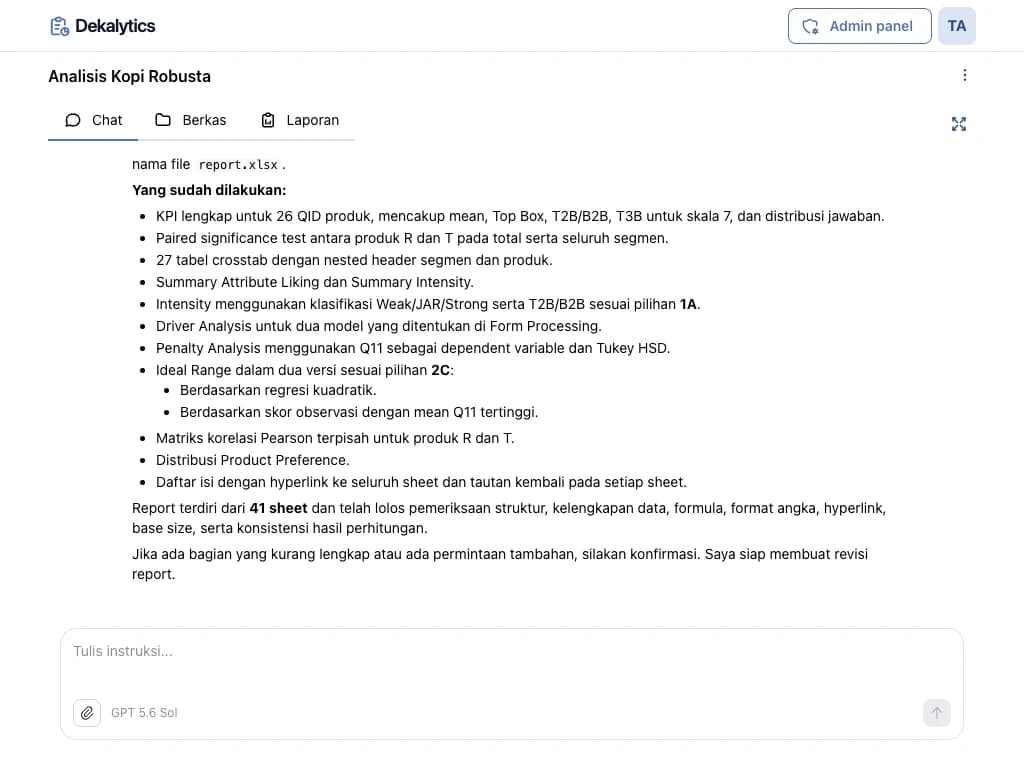Open the TA user avatar menu
This screenshot has width=1024, height=768.
[957, 26]
